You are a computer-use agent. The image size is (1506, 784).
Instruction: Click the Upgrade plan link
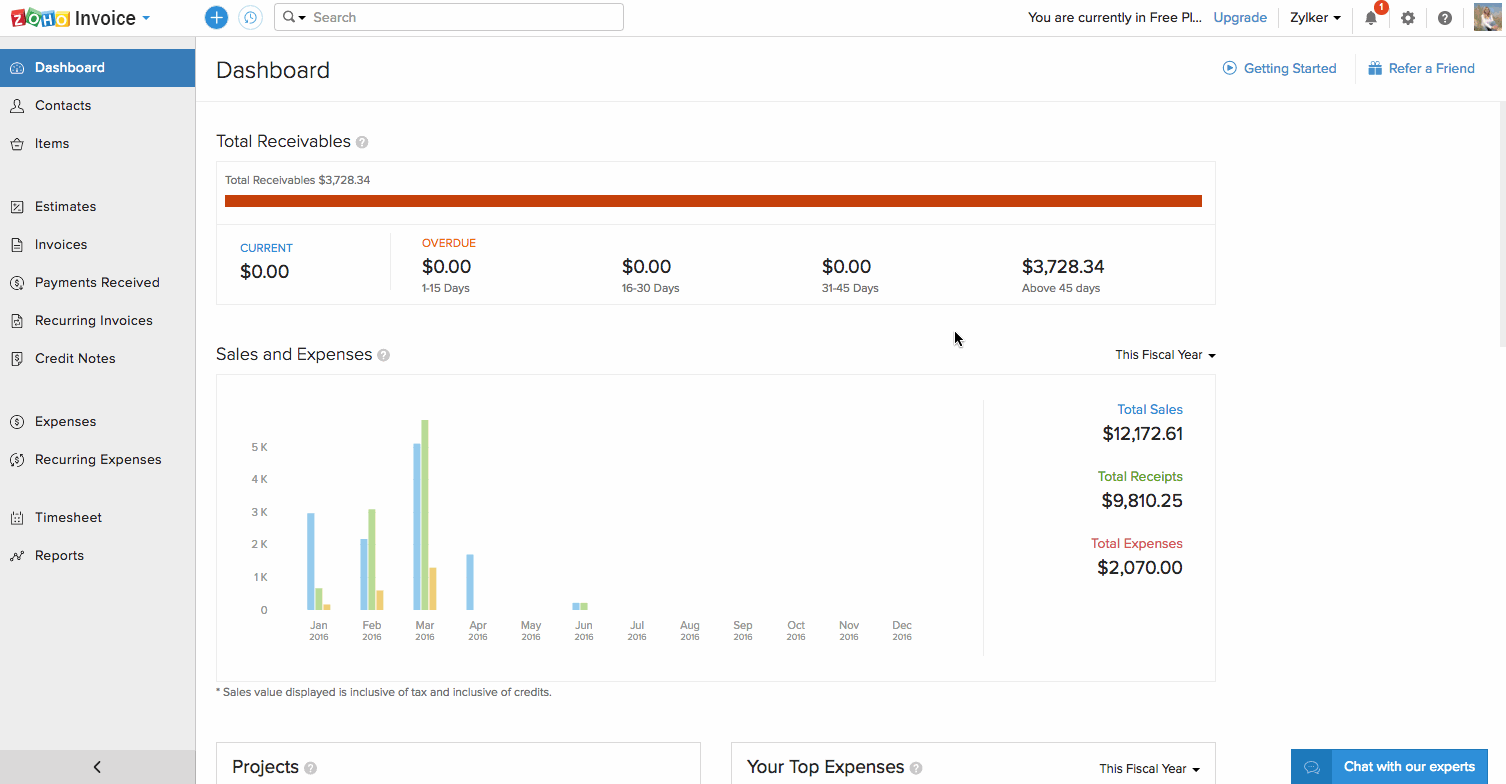[1240, 18]
